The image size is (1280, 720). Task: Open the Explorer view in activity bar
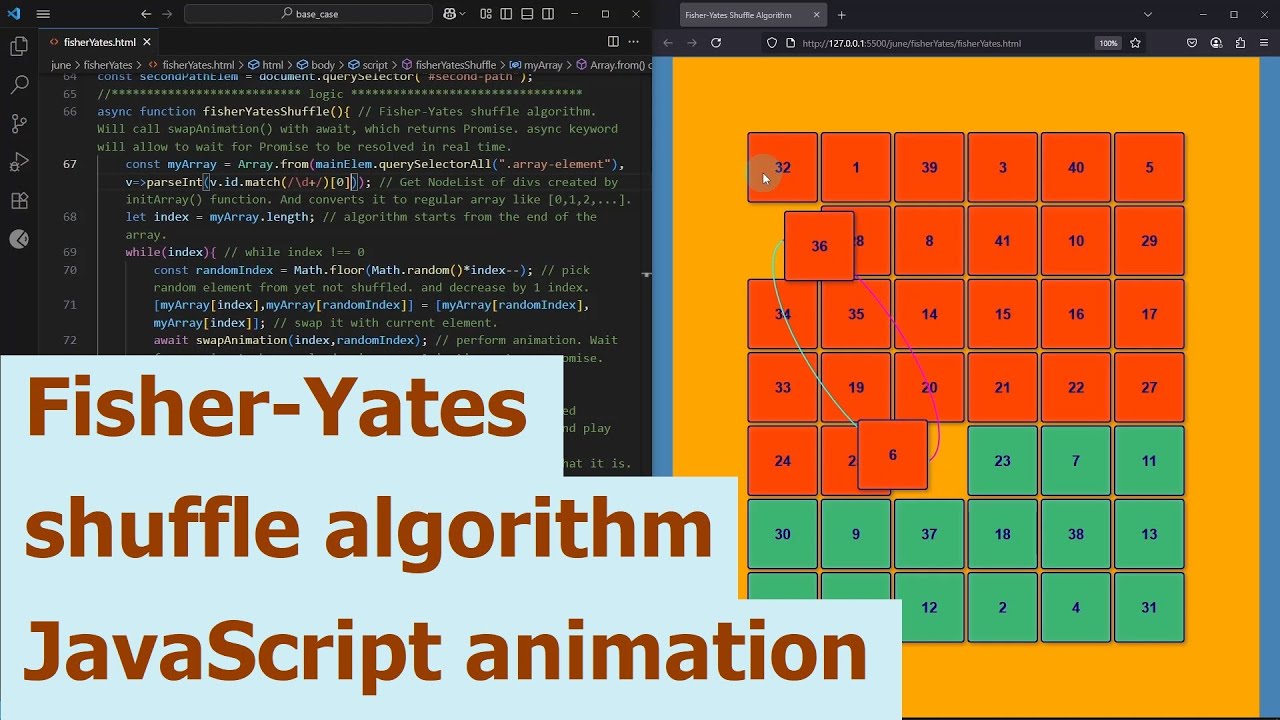(x=19, y=46)
